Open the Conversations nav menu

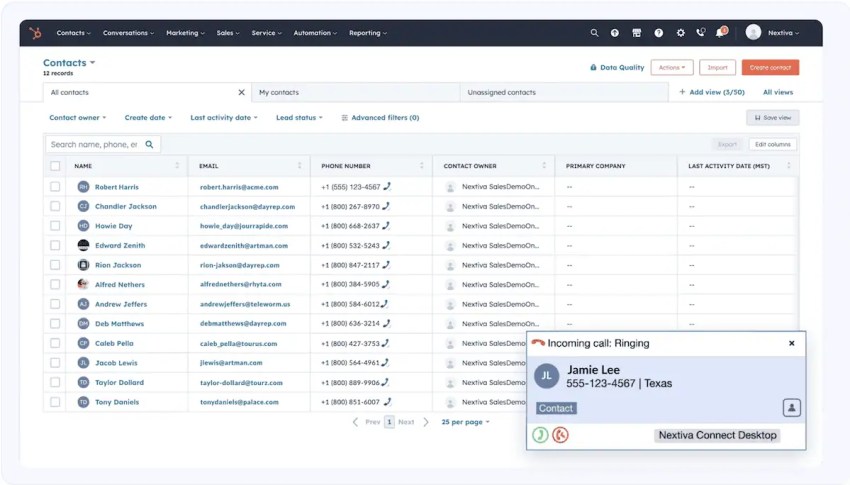click(128, 33)
